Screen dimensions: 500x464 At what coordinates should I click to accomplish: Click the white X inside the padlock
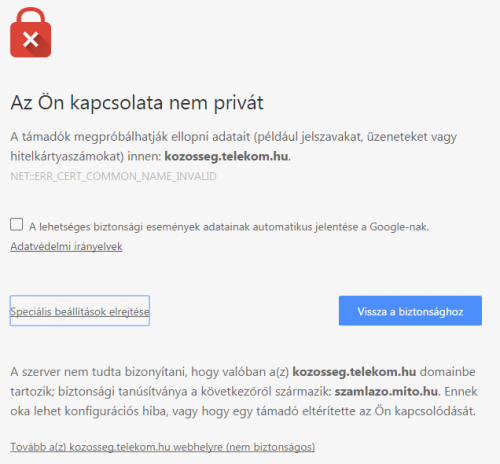(31, 40)
